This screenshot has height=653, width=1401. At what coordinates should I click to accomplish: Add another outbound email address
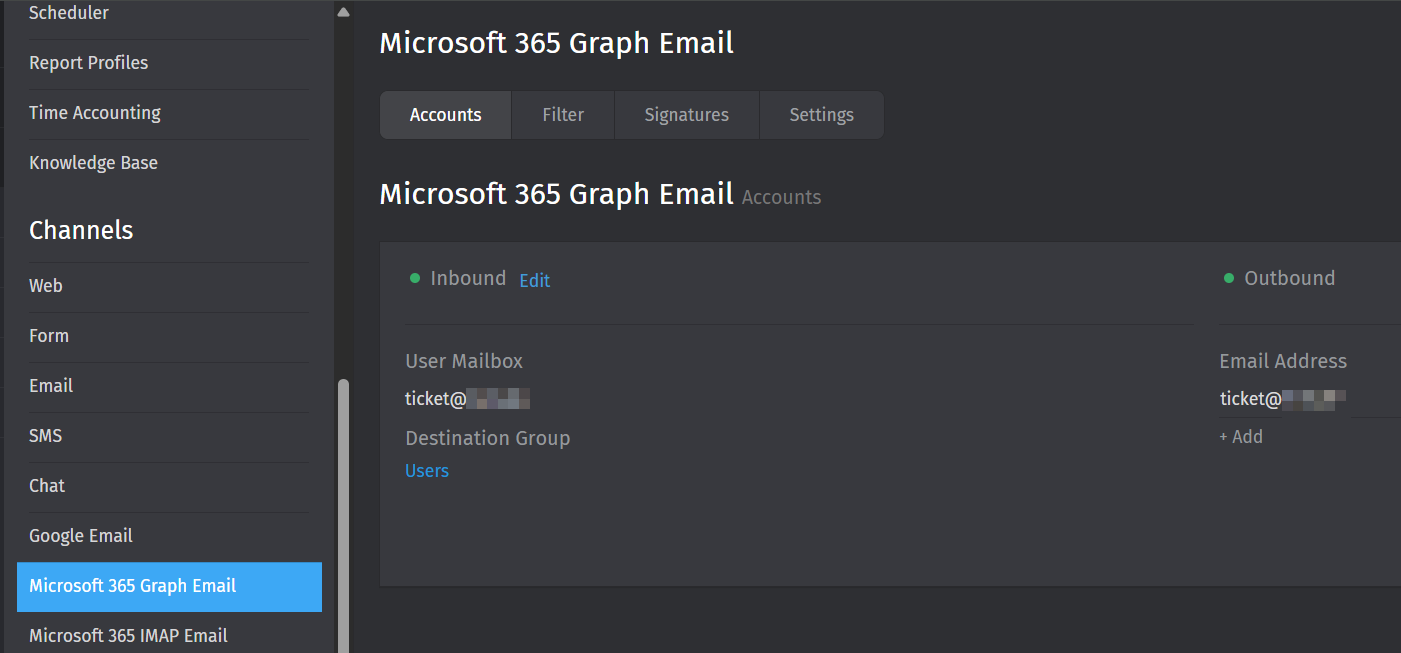(1241, 437)
